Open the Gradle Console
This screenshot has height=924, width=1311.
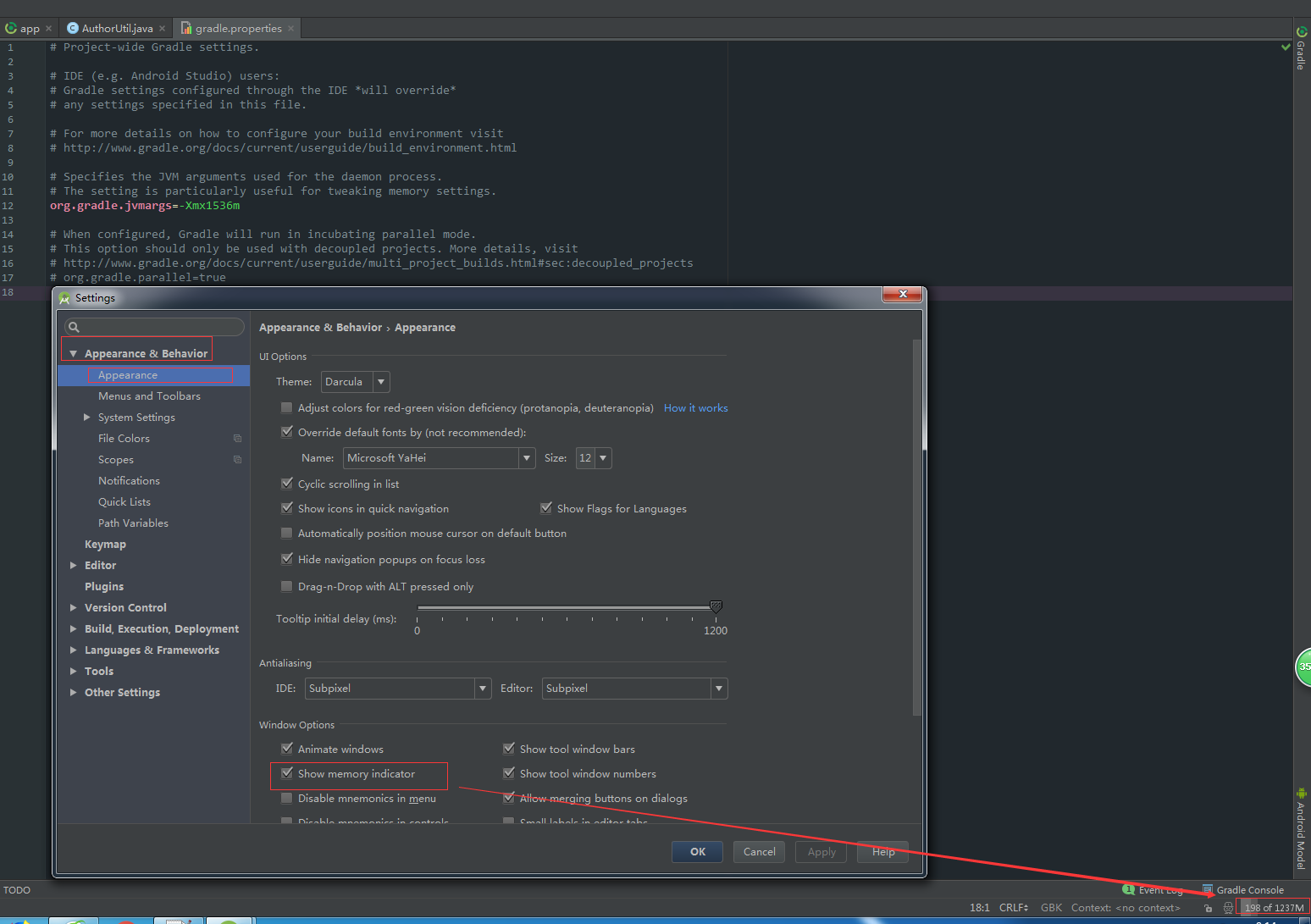click(1251, 890)
